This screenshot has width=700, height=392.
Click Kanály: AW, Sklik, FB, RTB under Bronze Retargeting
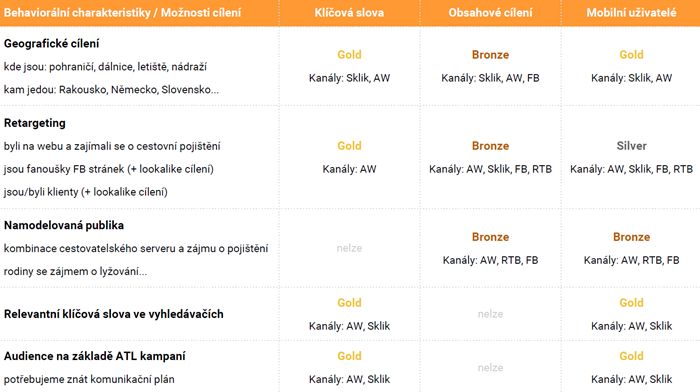(x=490, y=169)
